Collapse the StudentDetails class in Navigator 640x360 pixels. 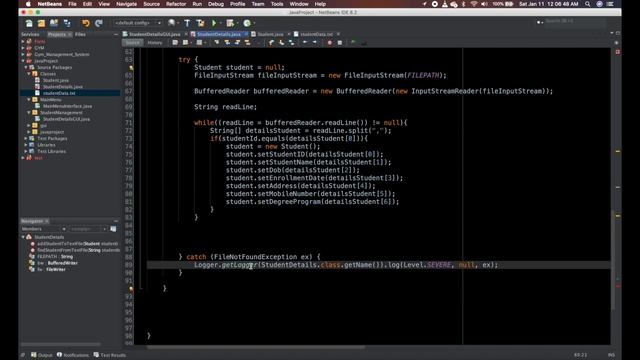[x=23, y=237]
